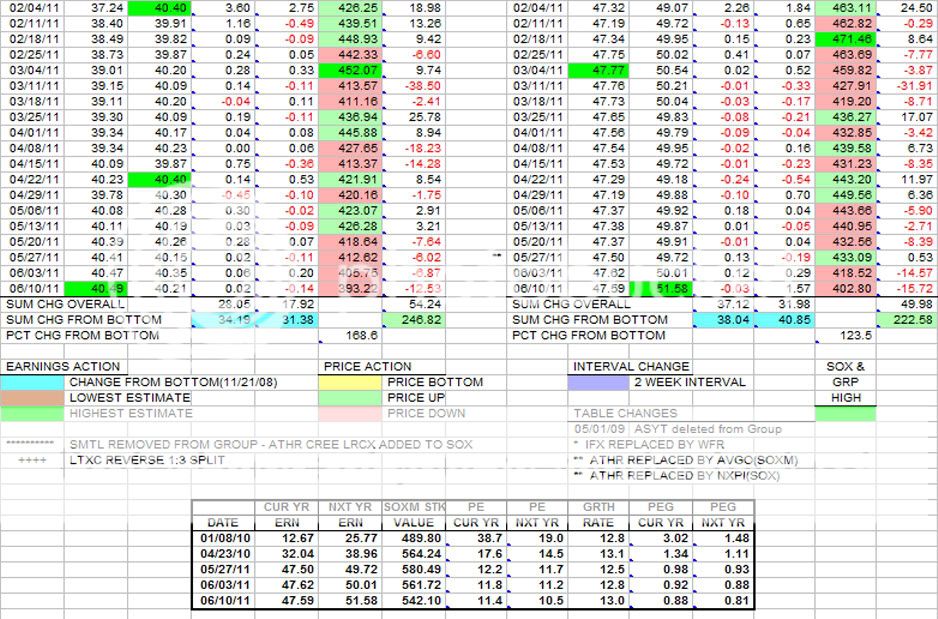The image size is (938, 619).
Task: Click the green highlighted 452.07 cell
Action: pyautogui.click(x=351, y=70)
